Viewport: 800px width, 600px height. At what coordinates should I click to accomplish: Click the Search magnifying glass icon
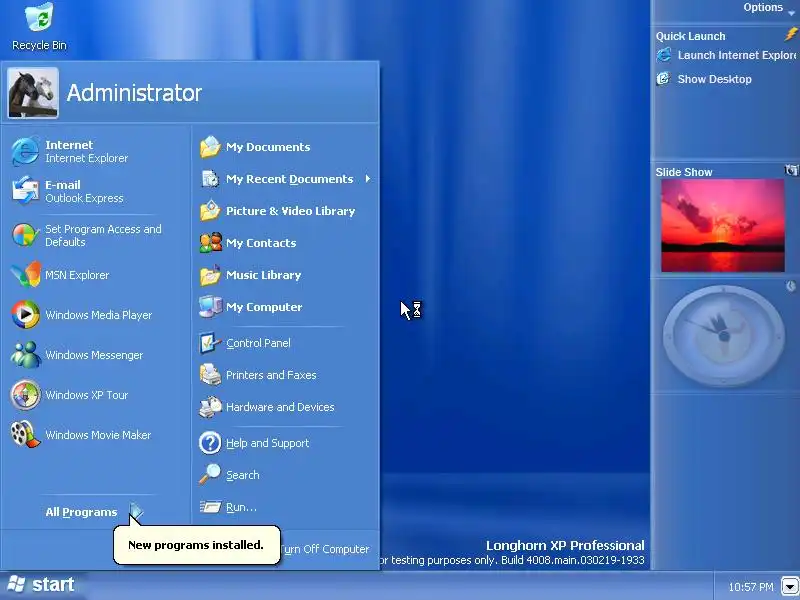[210, 474]
